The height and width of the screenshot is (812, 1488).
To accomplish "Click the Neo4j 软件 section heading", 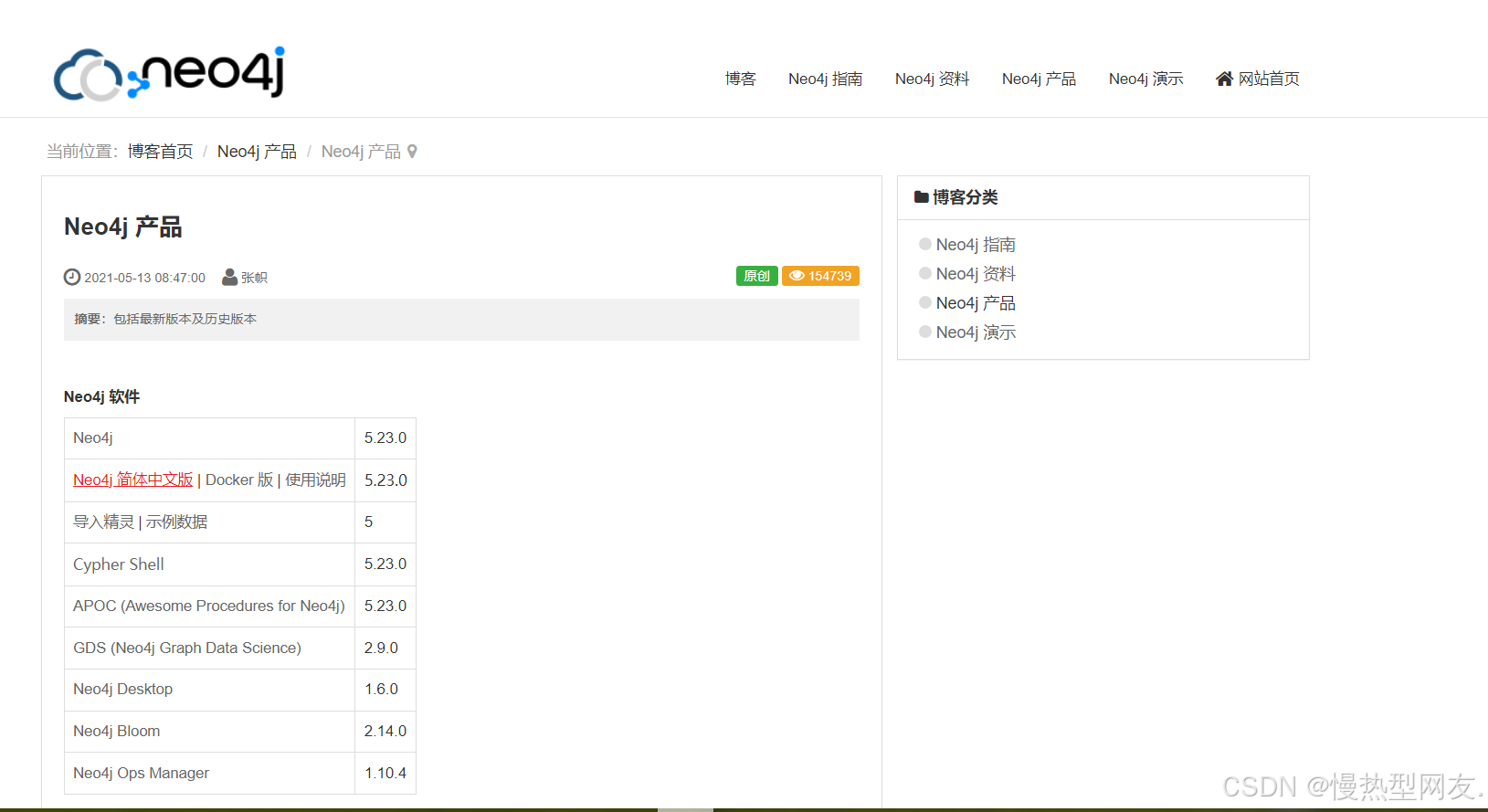I will click(102, 396).
